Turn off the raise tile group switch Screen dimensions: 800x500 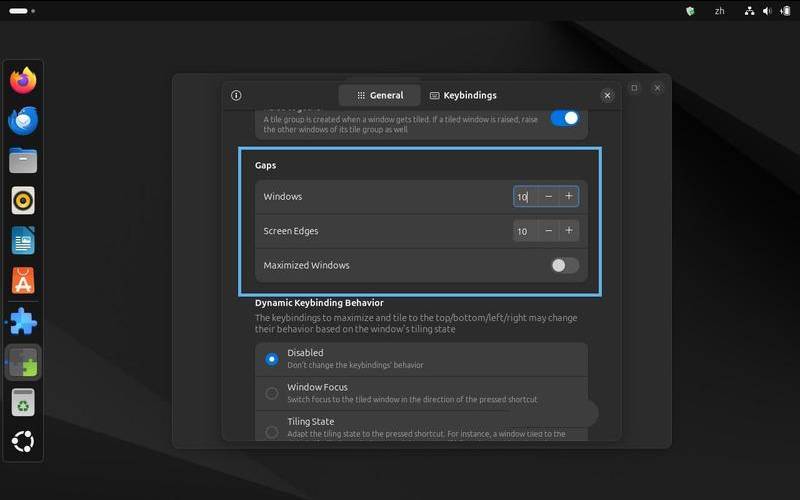pyautogui.click(x=564, y=118)
